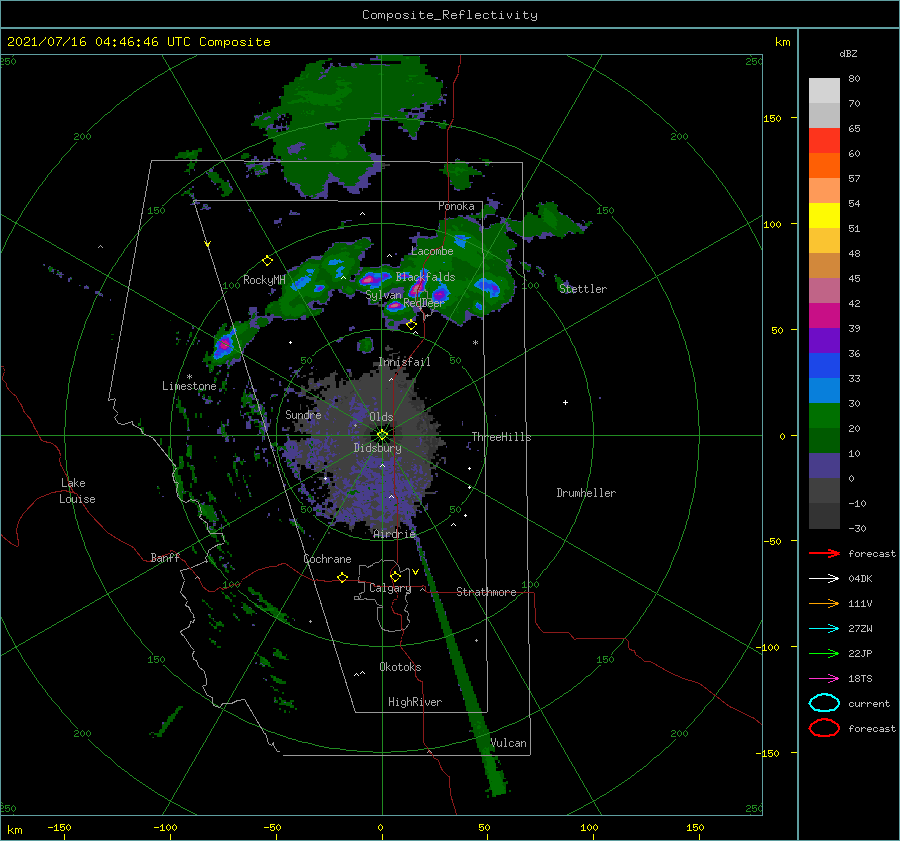Click the yellow diamond marker below RedDeer
This screenshot has width=900, height=841.
pos(411,325)
